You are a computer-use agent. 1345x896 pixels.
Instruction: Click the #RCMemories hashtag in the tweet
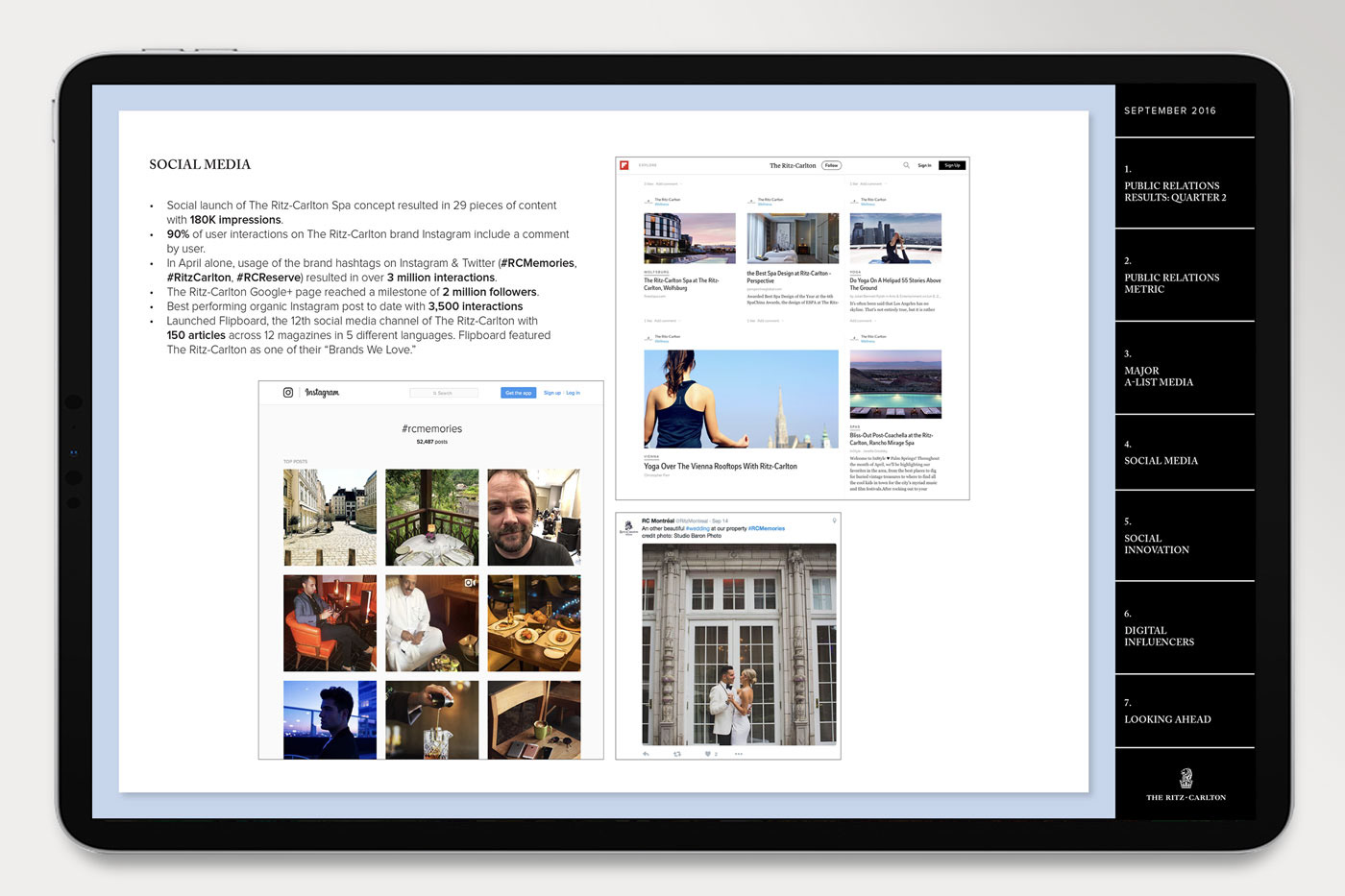(767, 528)
